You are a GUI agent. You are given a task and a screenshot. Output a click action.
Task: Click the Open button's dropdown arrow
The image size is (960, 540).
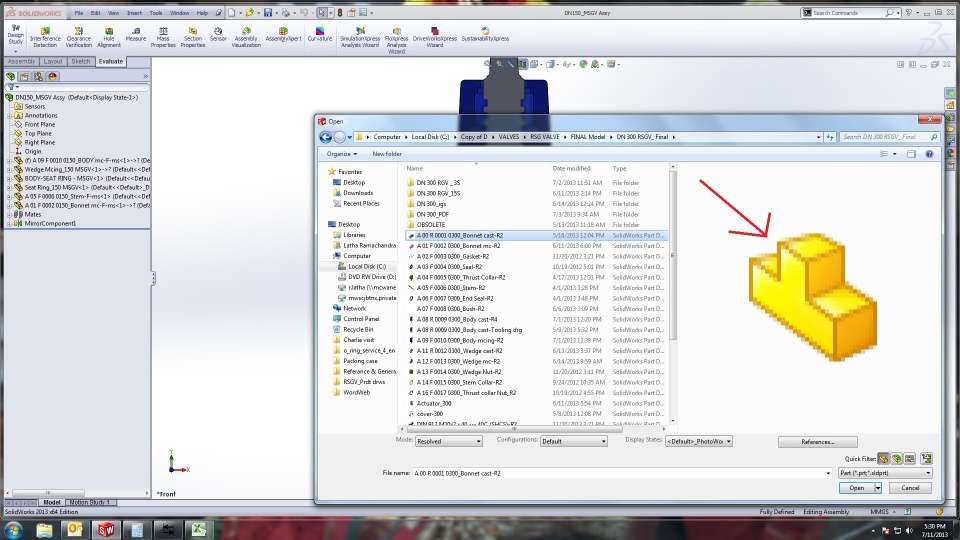click(878, 488)
